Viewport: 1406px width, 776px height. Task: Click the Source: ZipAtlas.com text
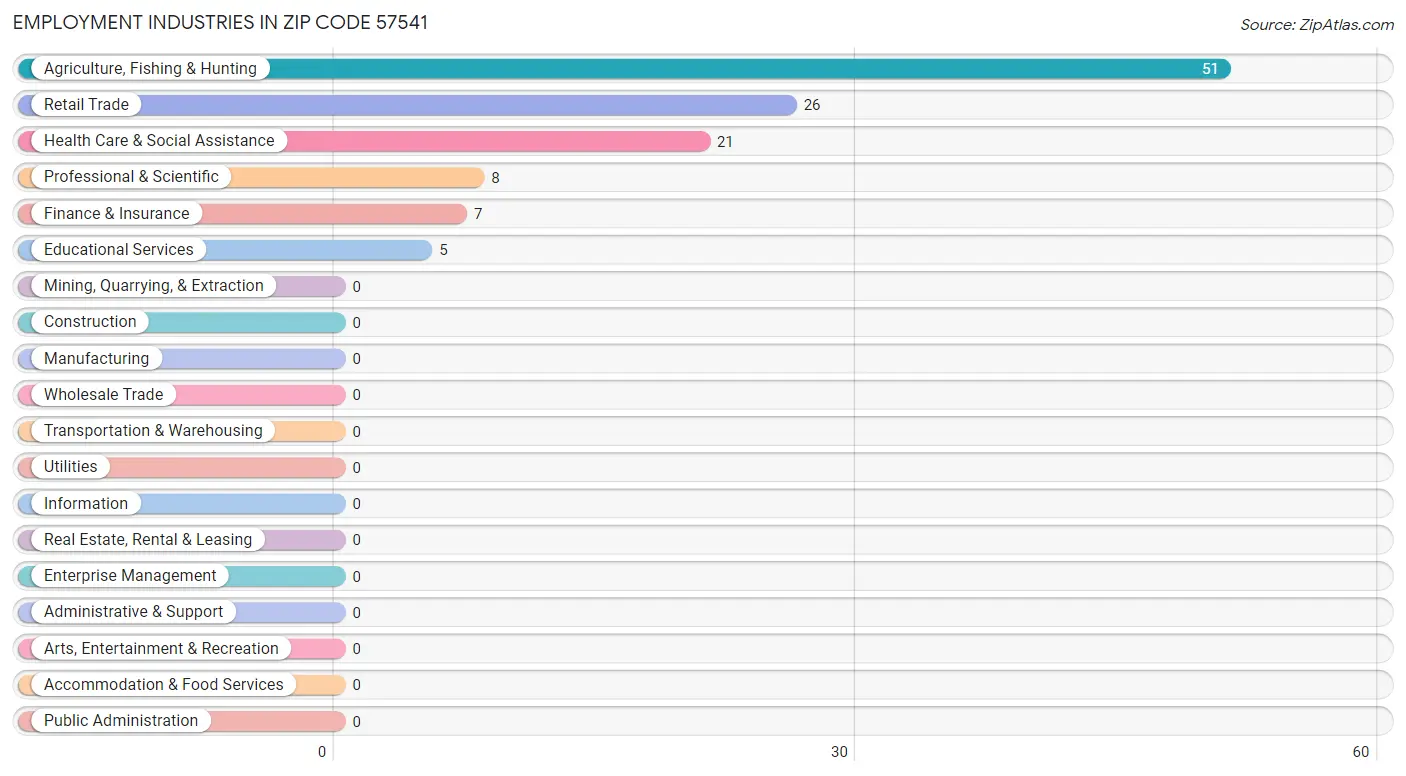(x=1317, y=25)
